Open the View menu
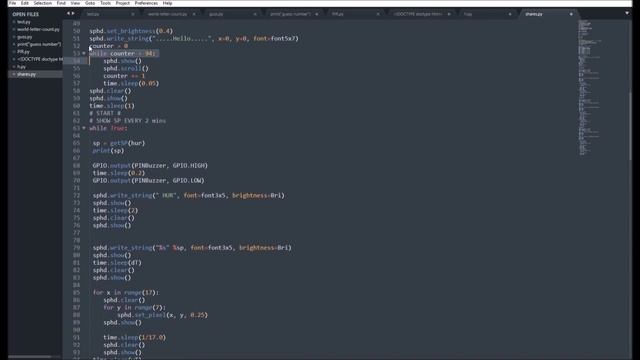The image size is (640, 360). 75,3
